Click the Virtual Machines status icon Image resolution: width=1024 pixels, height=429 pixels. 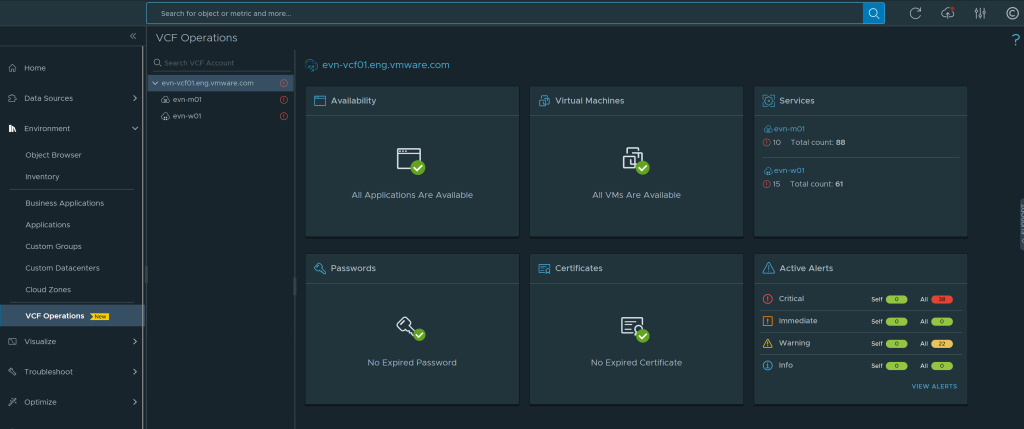(635, 160)
